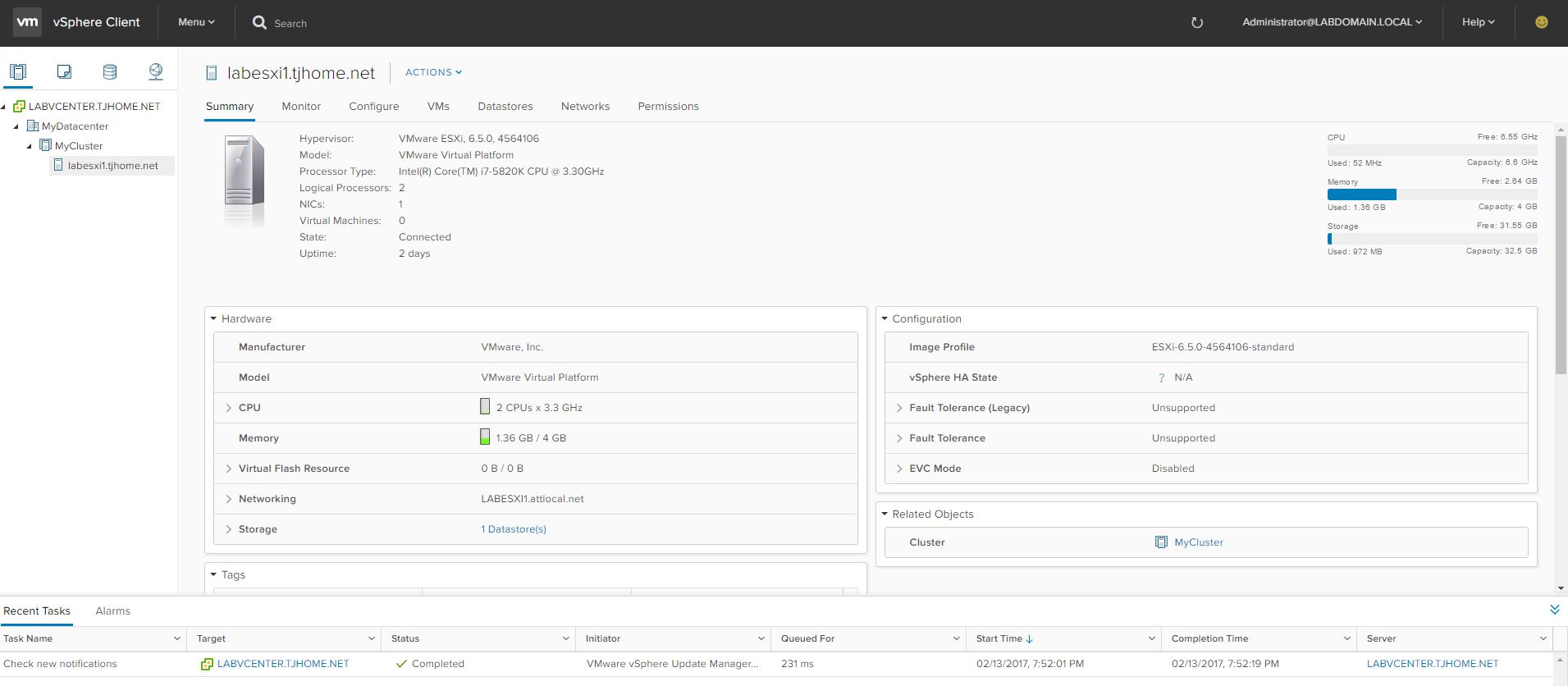Open VMs and Templates inventory view icon
The width and height of the screenshot is (1568, 686).
[64, 71]
